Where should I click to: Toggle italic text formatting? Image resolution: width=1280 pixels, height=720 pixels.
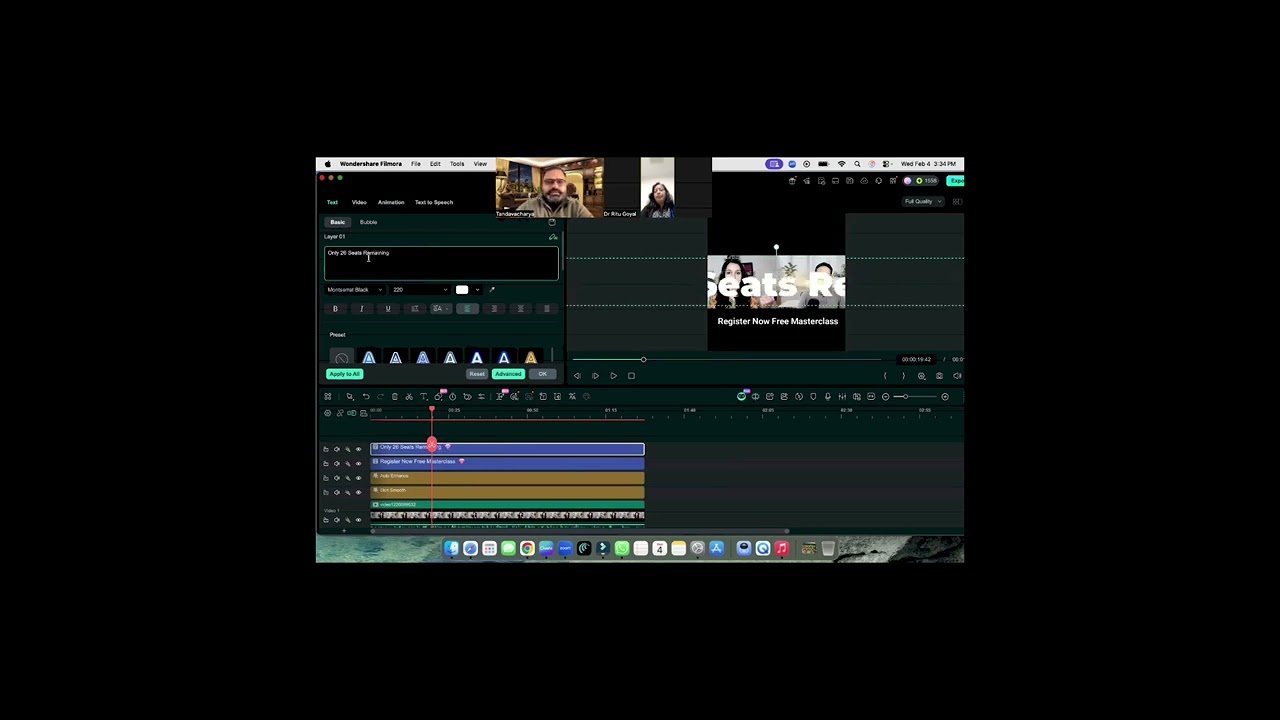[361, 309]
